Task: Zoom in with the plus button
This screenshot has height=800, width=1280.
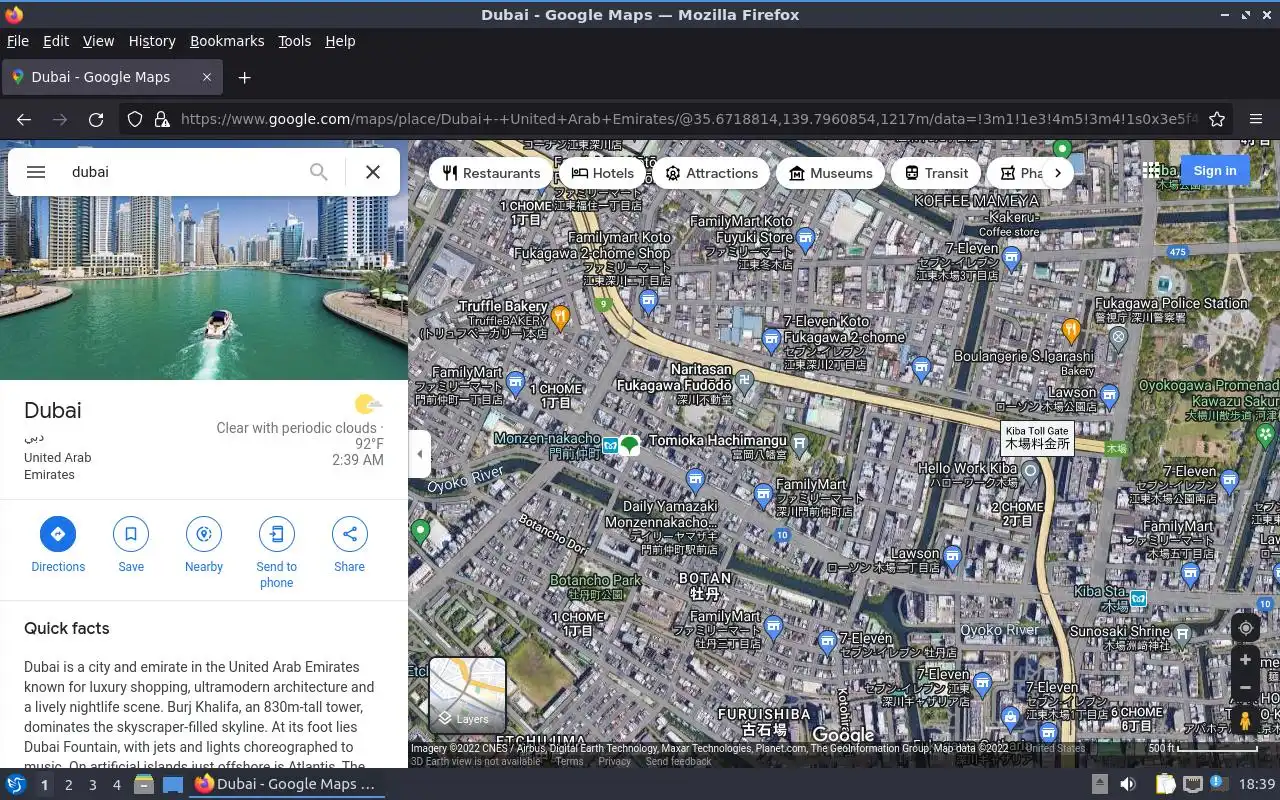Action: pos(1245,660)
